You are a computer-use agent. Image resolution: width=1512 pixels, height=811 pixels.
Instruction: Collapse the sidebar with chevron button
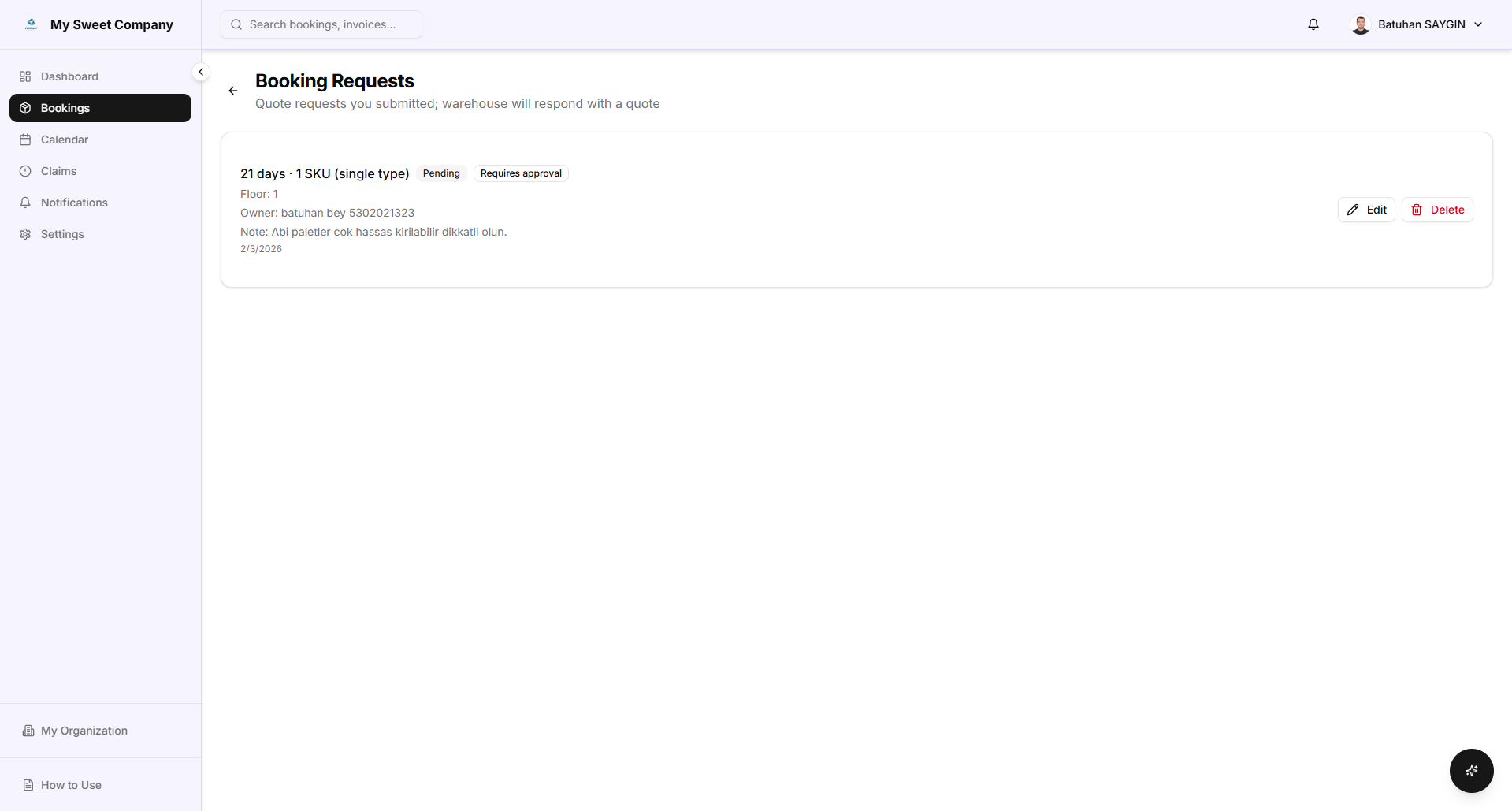coord(201,72)
